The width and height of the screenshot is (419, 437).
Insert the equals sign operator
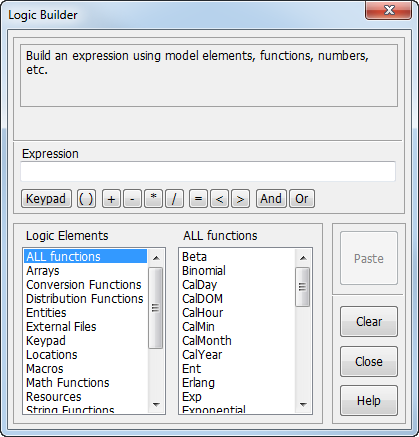tap(198, 199)
